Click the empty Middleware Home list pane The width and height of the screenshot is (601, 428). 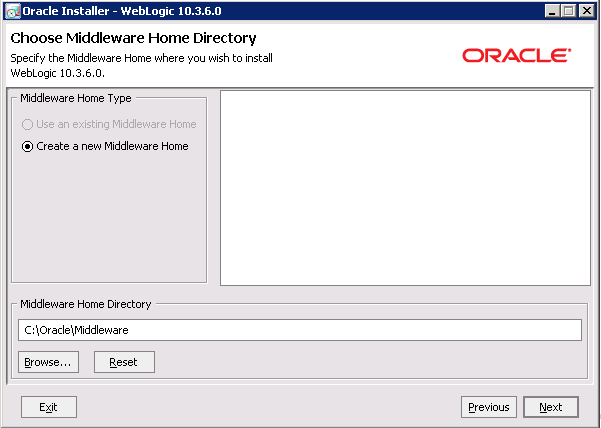point(405,188)
